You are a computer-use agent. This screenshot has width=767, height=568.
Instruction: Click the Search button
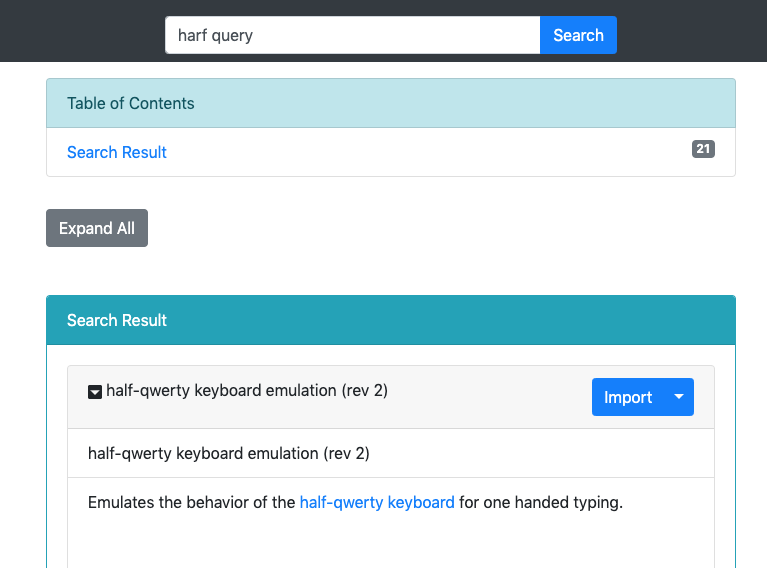578,35
